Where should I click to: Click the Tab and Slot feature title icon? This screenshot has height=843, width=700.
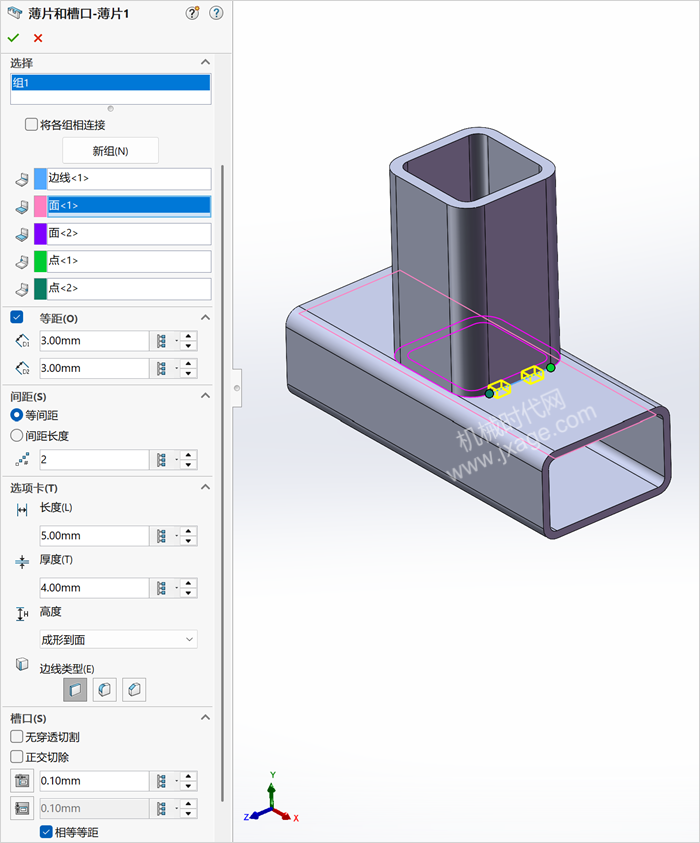point(15,13)
